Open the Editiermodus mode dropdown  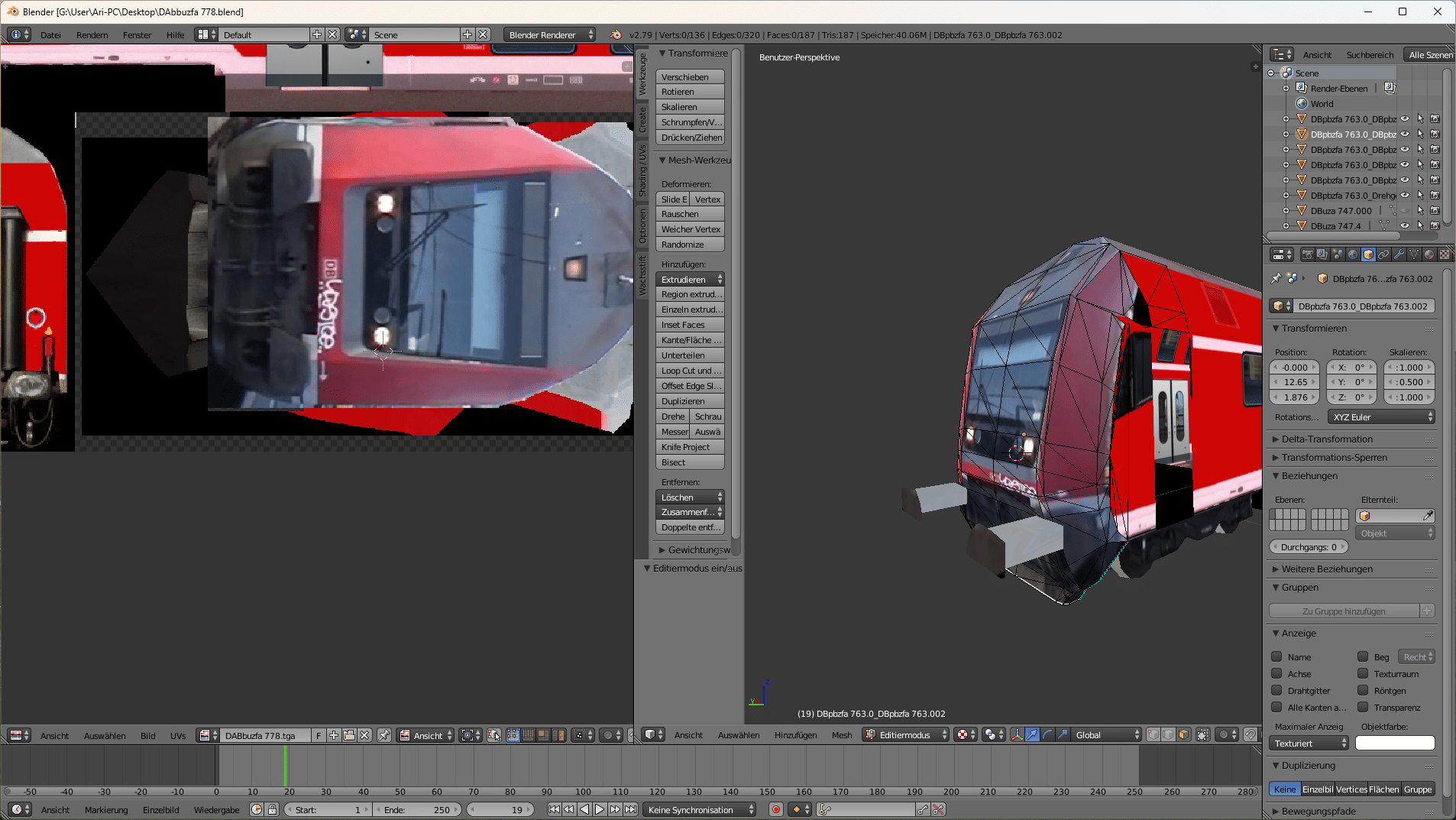pos(906,735)
